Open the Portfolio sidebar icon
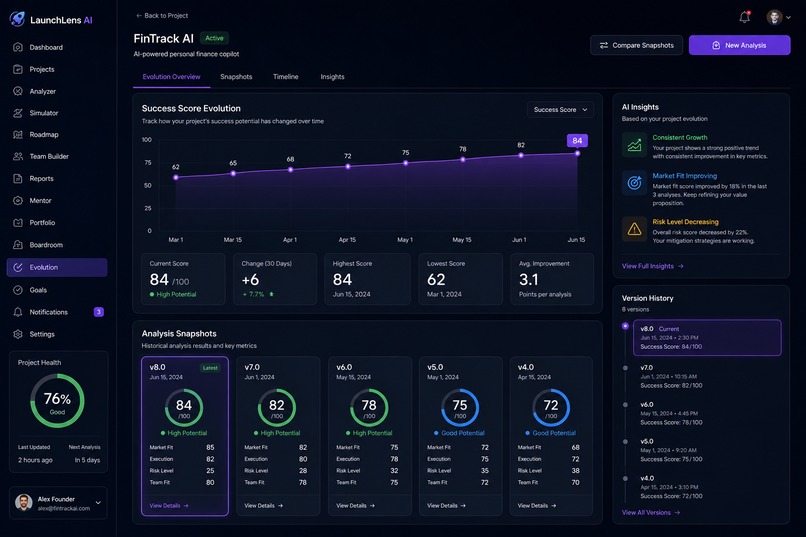 click(18, 223)
